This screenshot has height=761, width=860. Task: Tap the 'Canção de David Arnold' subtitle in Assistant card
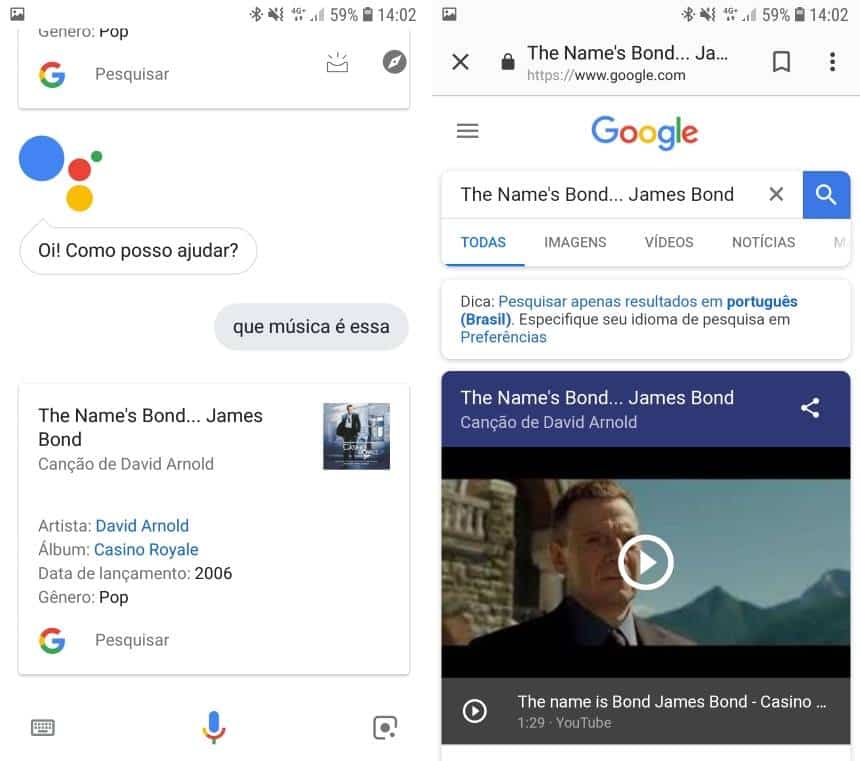coord(126,464)
